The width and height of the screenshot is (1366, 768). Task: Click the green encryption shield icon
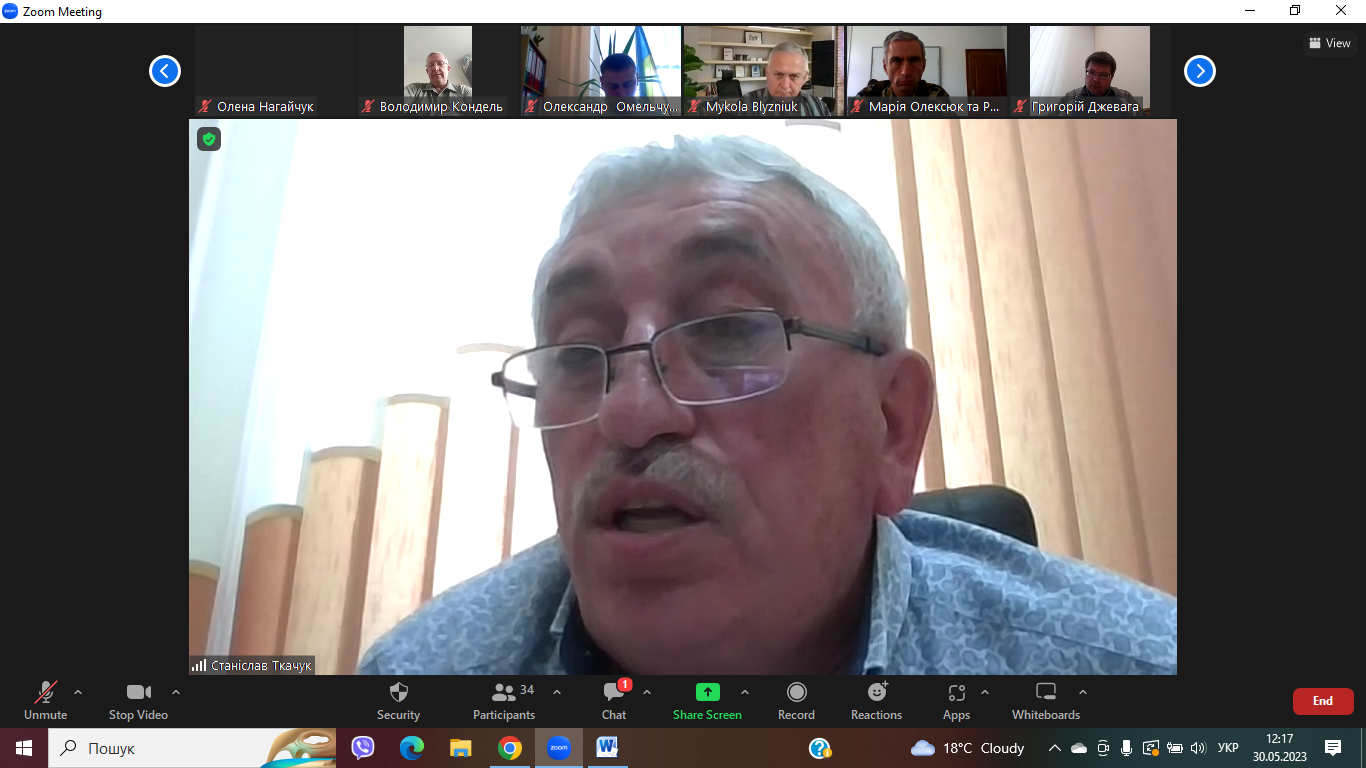pyautogui.click(x=209, y=139)
